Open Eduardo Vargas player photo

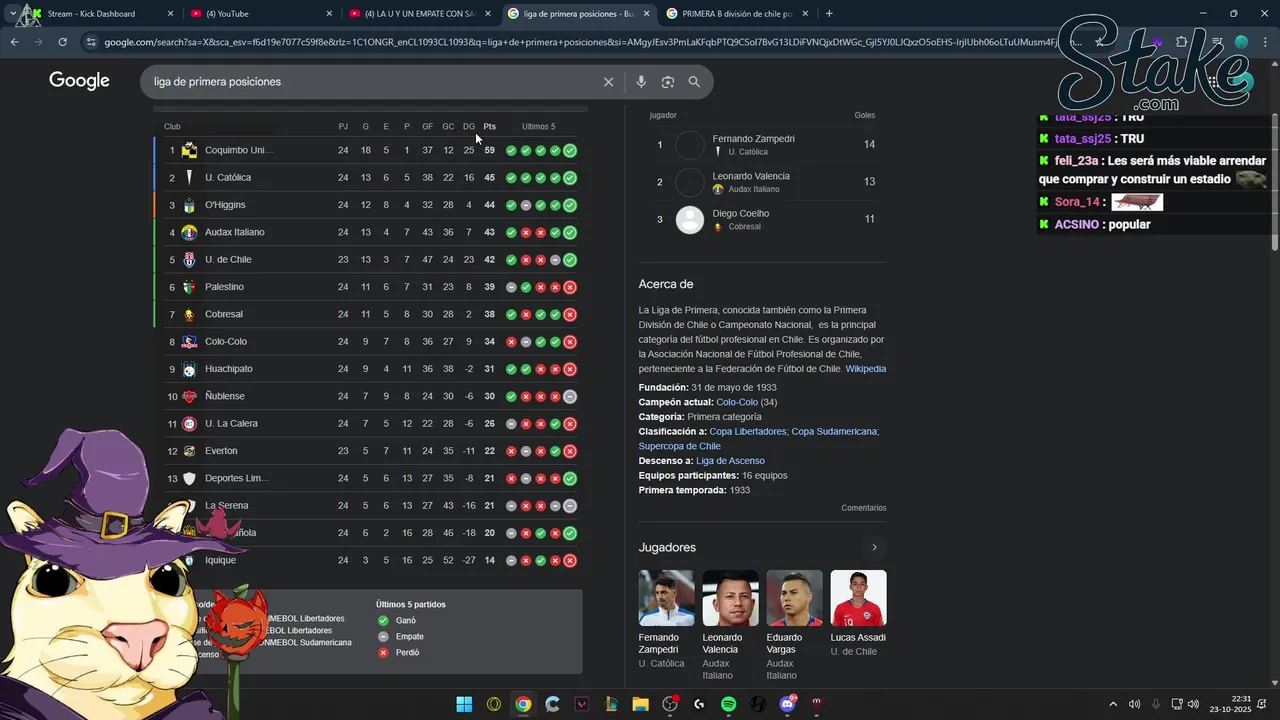pyautogui.click(x=794, y=598)
